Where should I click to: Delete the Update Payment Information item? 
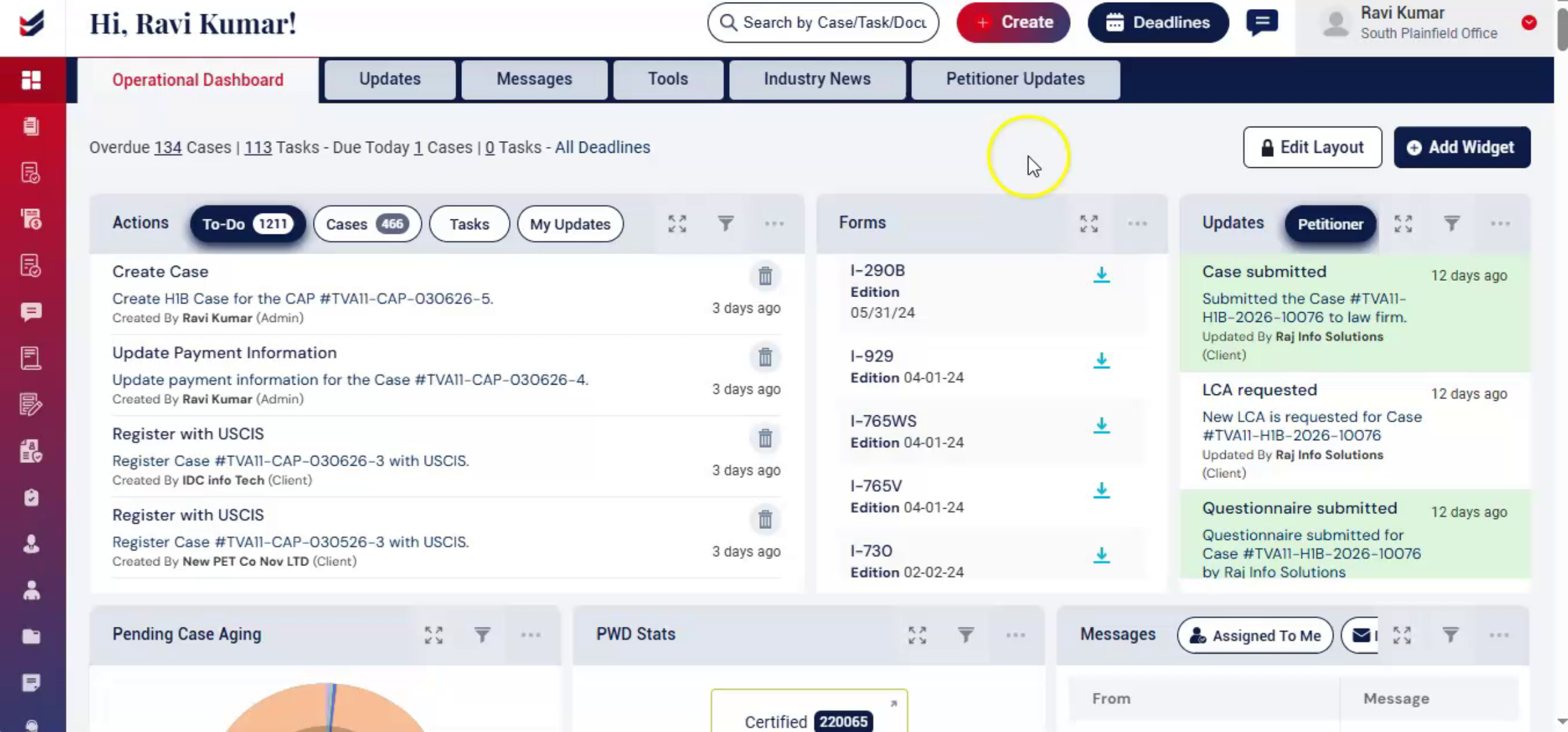765,357
